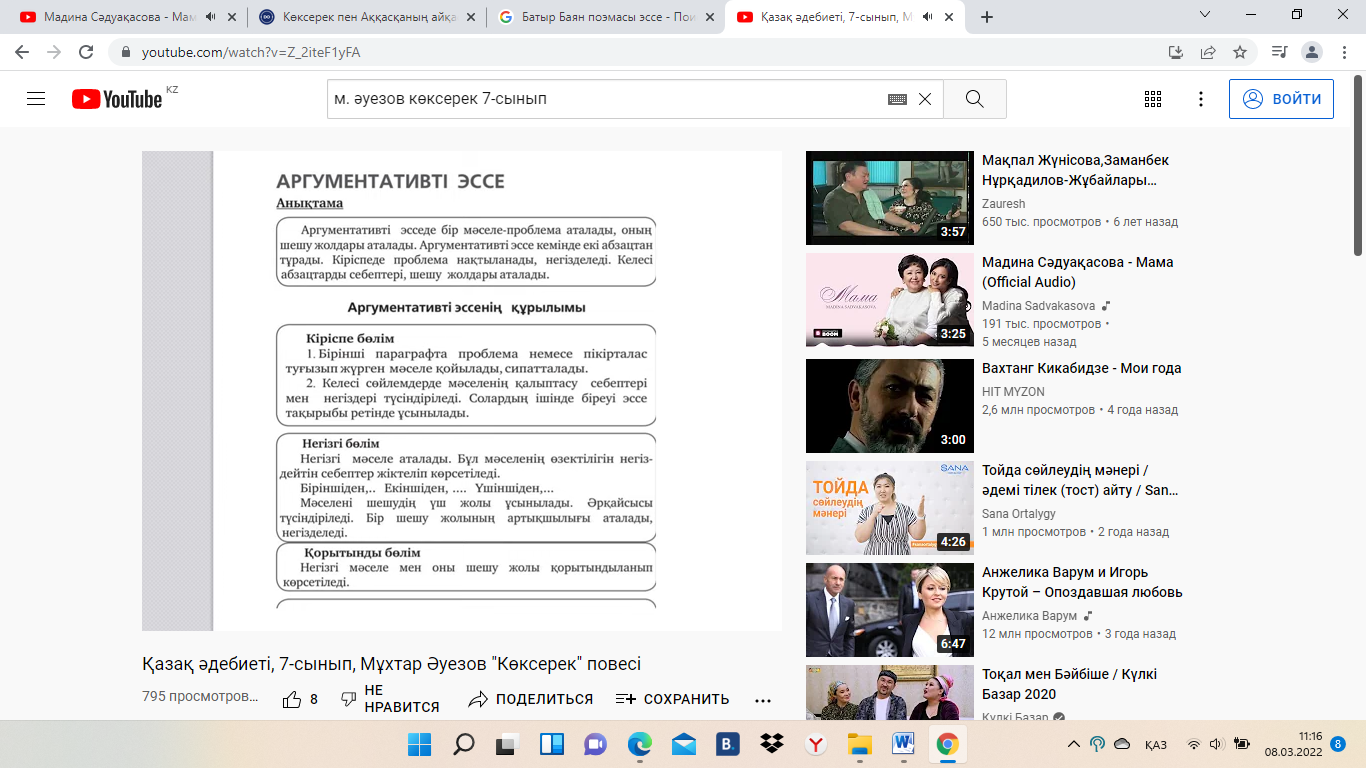Open Chrome tab search chevron
The height and width of the screenshot is (768, 1366).
(1204, 15)
